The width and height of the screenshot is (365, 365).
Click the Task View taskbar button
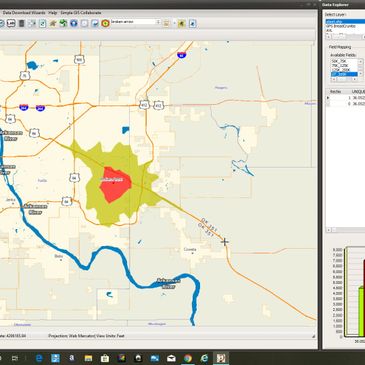tap(15, 358)
